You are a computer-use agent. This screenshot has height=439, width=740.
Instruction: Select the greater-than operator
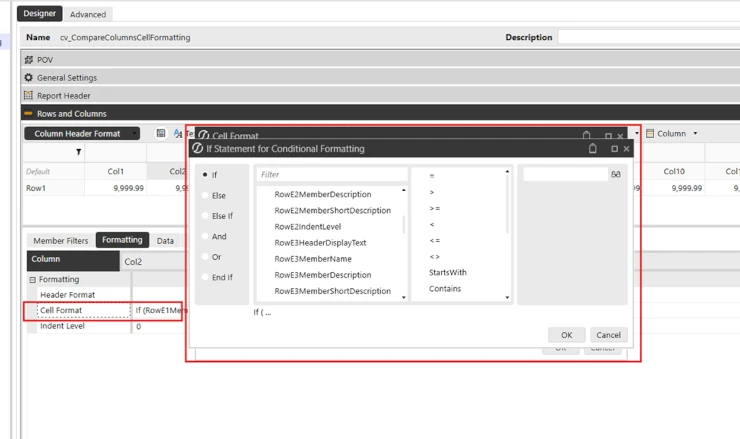(x=432, y=192)
